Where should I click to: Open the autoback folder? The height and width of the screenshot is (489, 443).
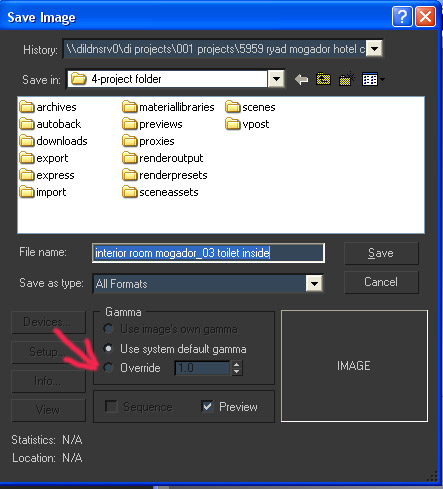pos(50,124)
